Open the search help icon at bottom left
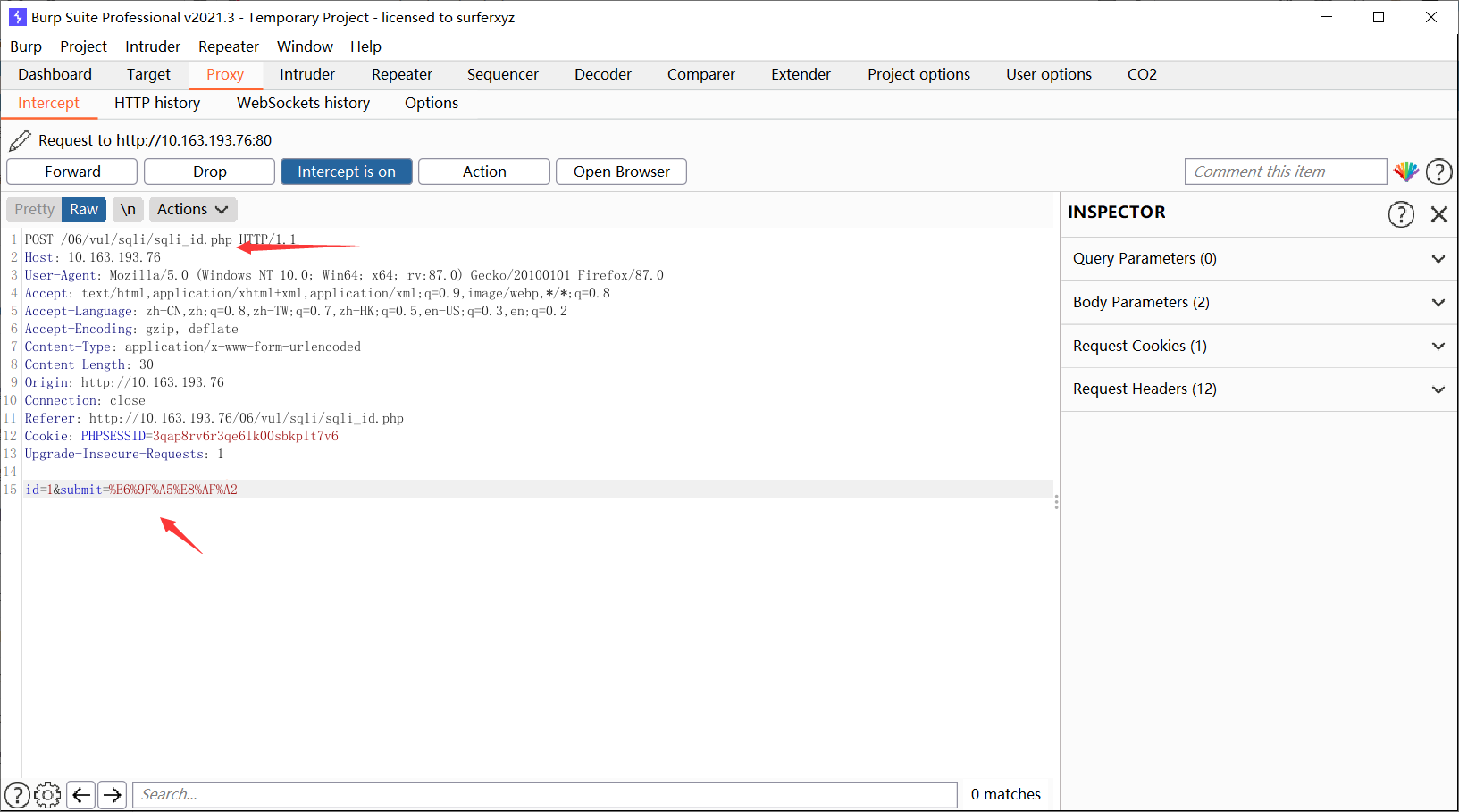The image size is (1459, 812). coord(17,794)
